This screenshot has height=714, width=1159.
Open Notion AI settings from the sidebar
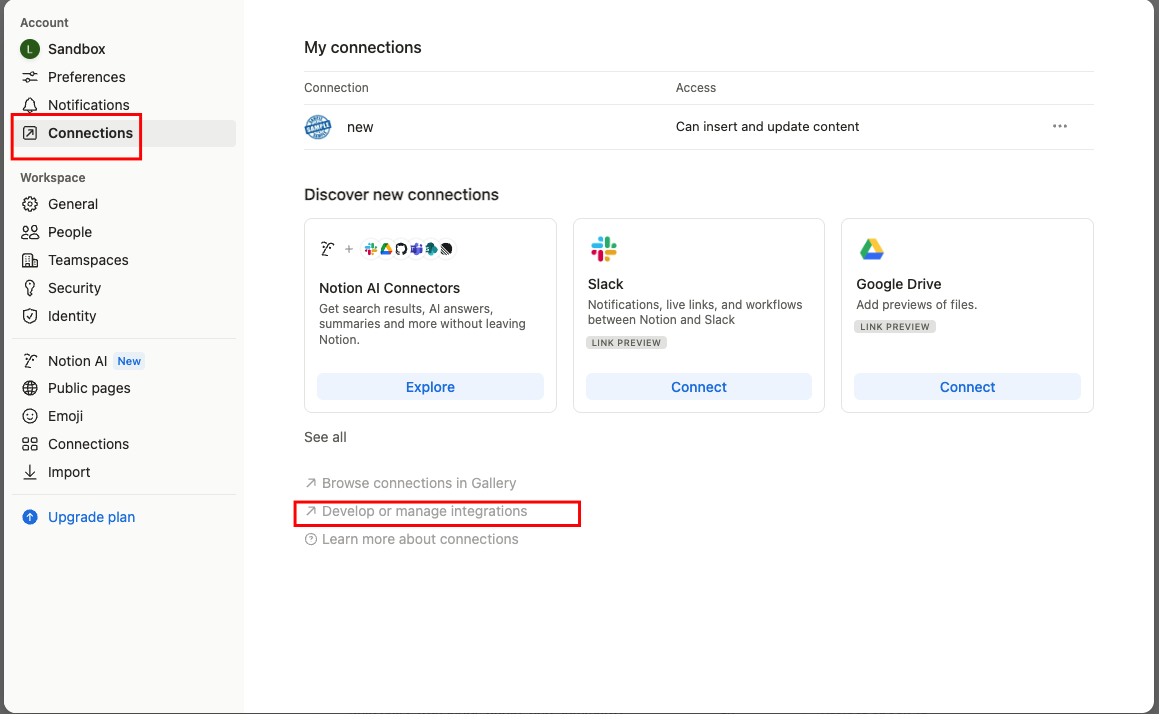(x=73, y=360)
